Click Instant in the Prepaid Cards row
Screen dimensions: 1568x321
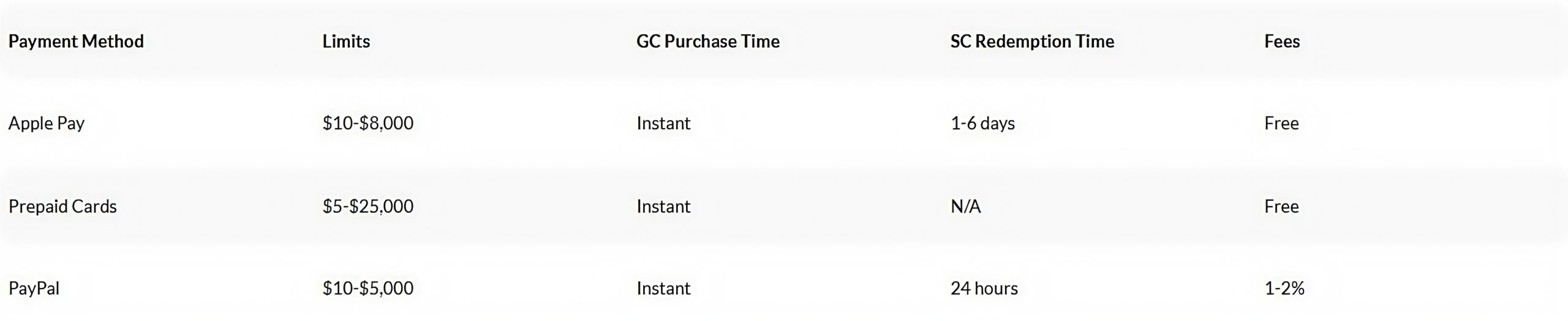[x=663, y=206]
